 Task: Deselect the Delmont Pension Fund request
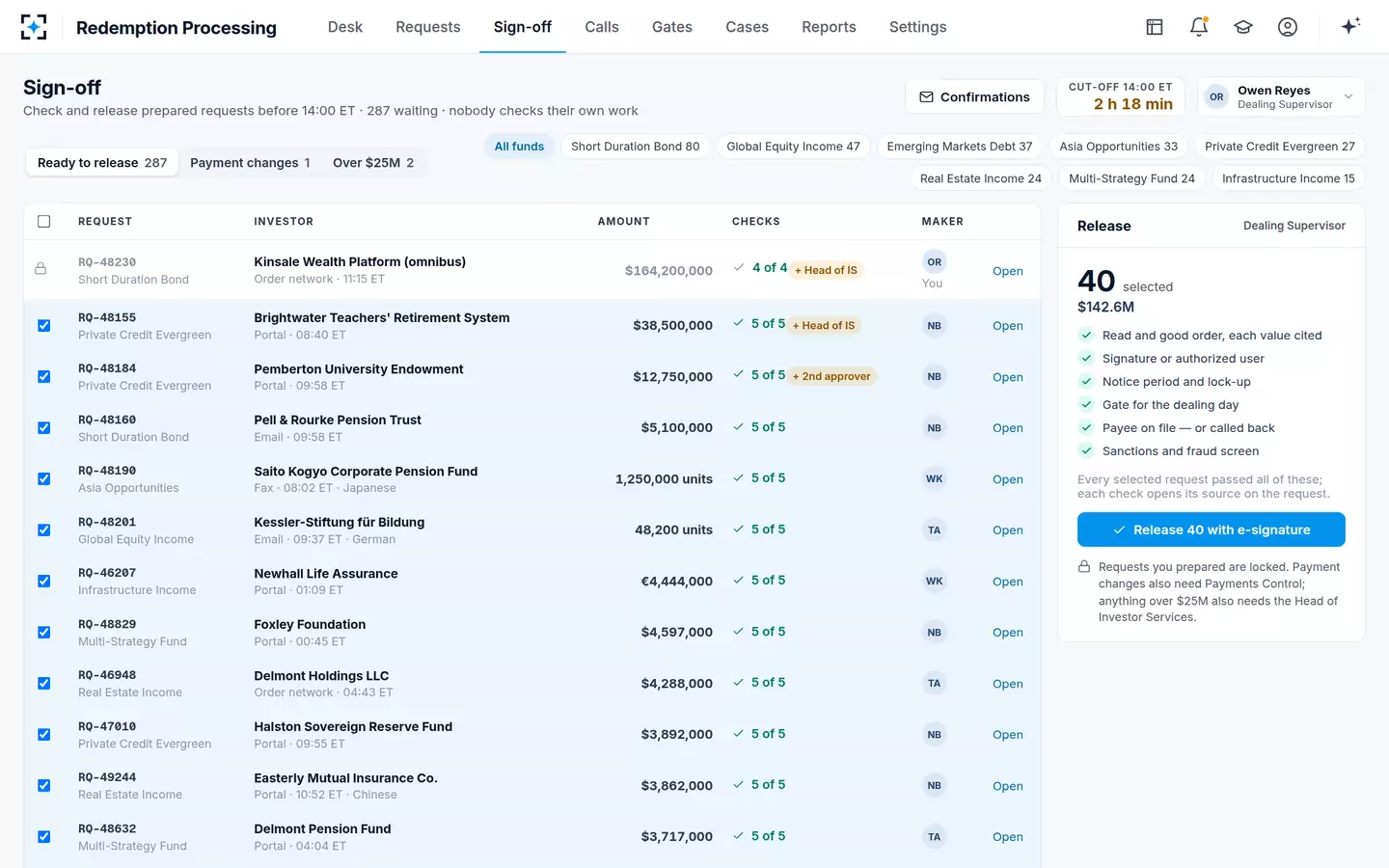click(x=43, y=837)
